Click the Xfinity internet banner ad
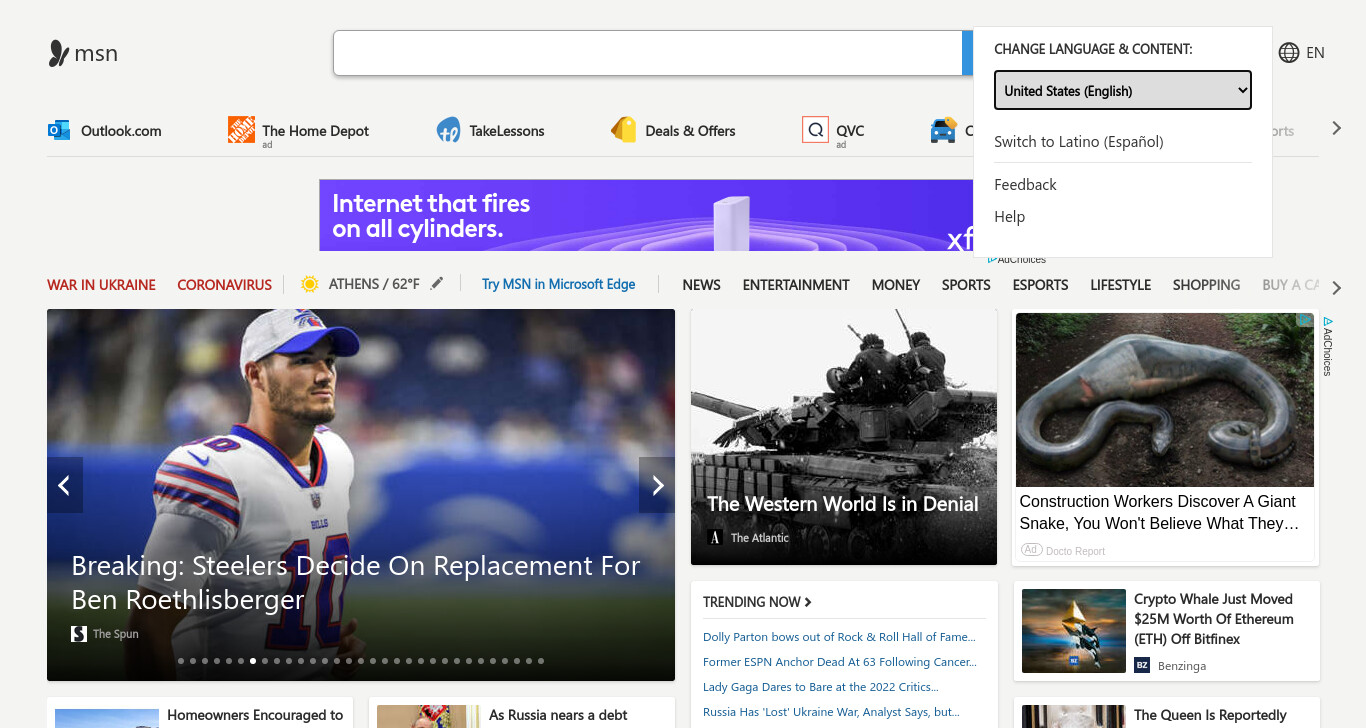The height and width of the screenshot is (728, 1366). coord(646,215)
